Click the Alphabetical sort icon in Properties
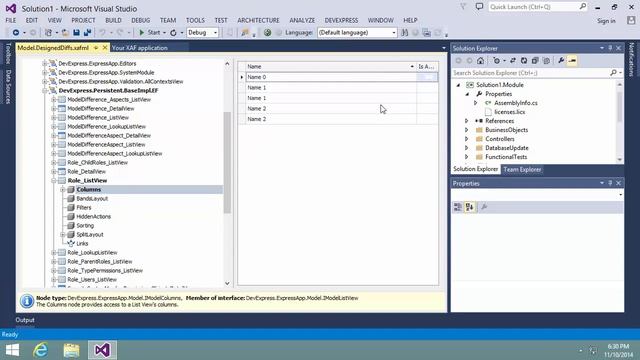640x360 pixels. coord(469,207)
